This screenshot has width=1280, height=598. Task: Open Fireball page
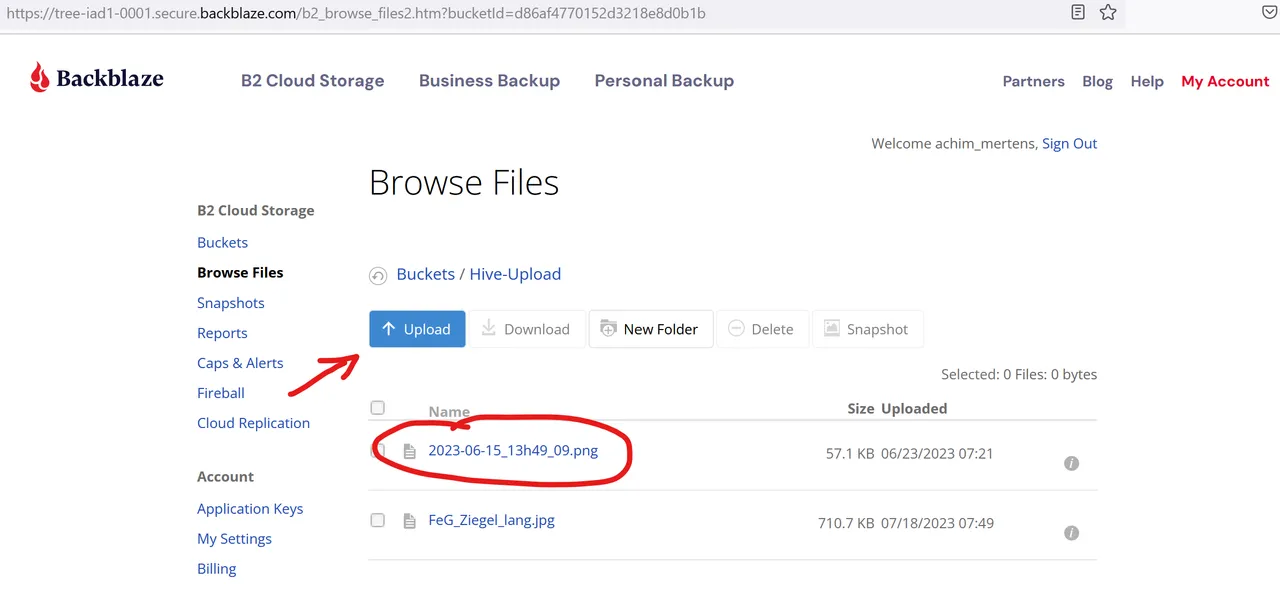coord(221,393)
